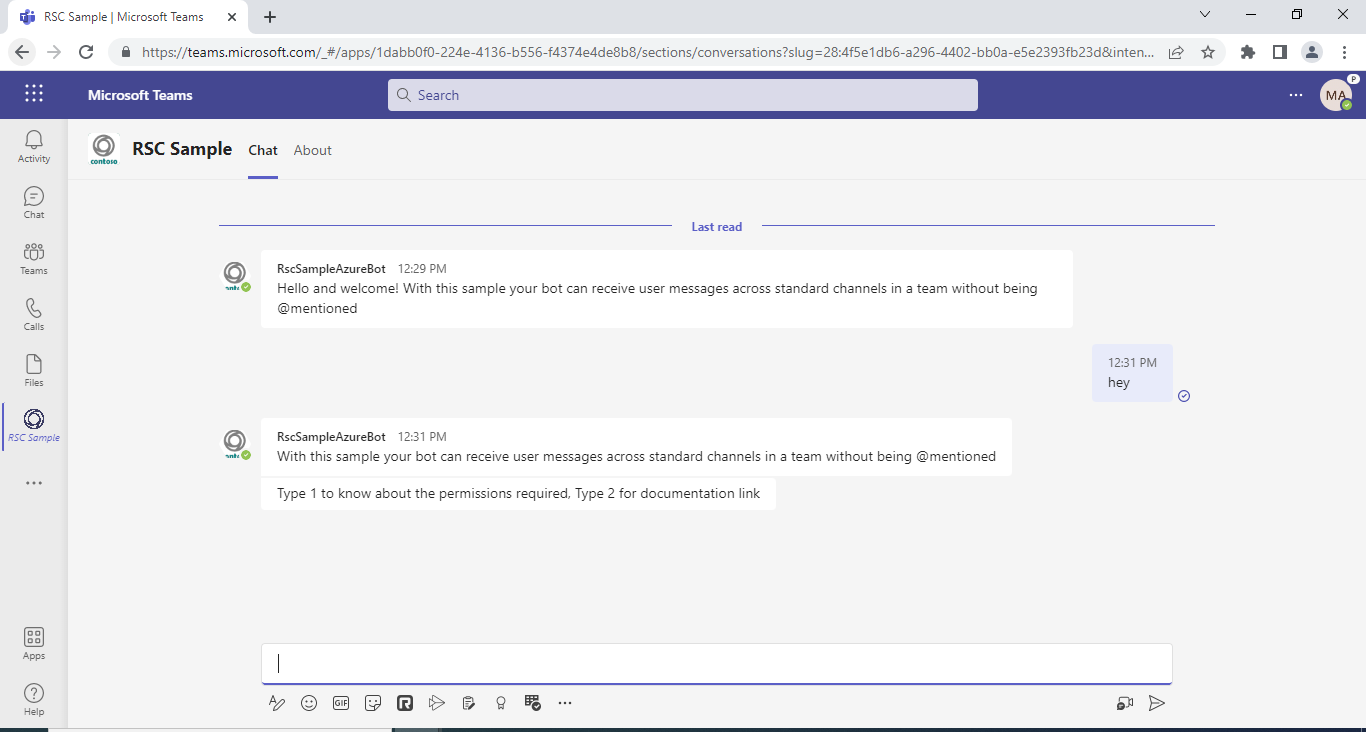The width and height of the screenshot is (1366, 732).
Task: Share this page from the address bar
Action: [1177, 52]
